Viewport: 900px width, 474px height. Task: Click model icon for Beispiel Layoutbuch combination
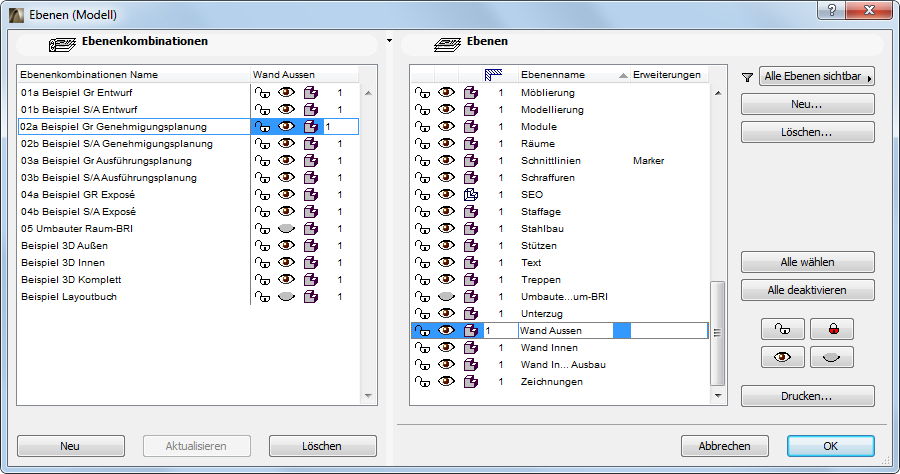tap(311, 297)
